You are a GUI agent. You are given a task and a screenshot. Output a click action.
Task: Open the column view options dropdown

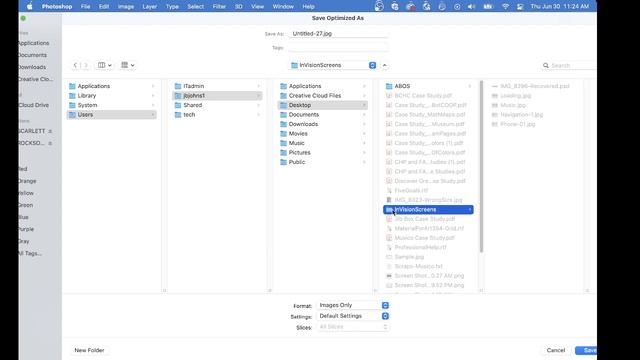(104, 65)
